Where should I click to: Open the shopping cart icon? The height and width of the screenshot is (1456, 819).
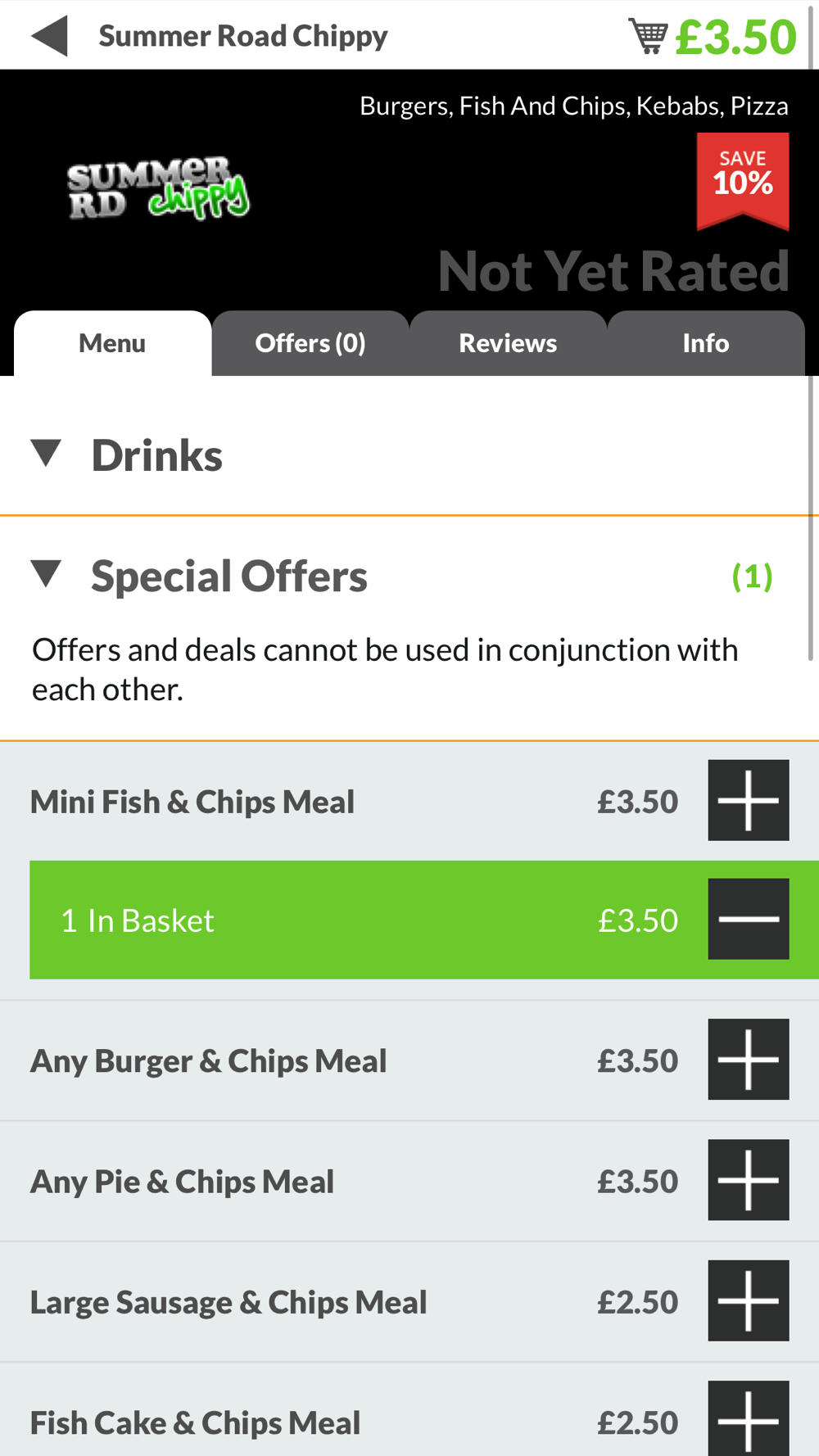648,36
